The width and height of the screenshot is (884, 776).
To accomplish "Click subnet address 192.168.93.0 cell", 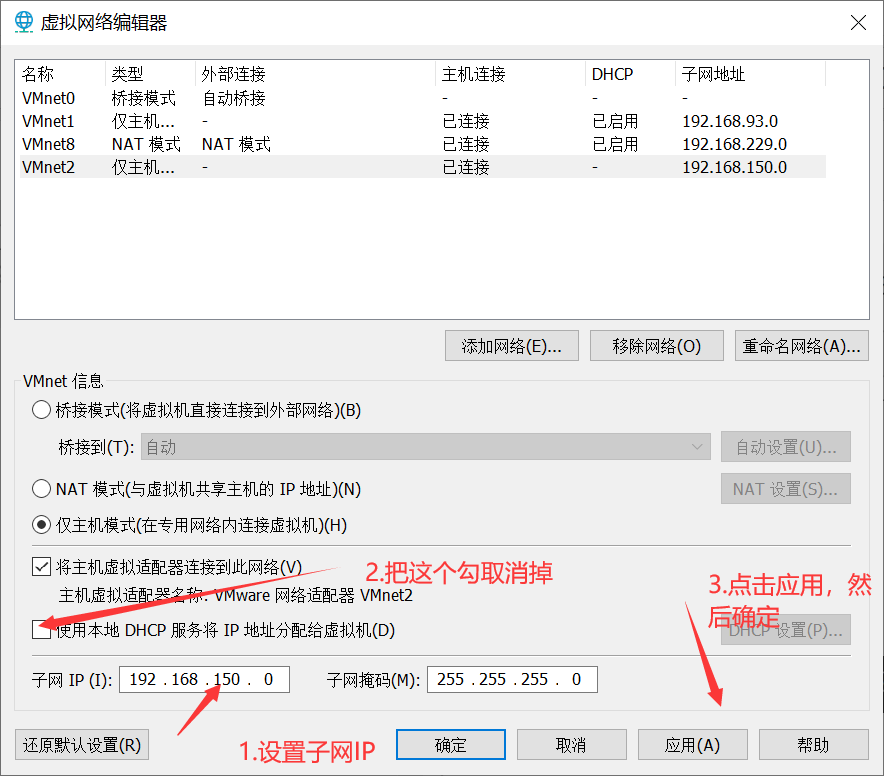I will point(730,121).
